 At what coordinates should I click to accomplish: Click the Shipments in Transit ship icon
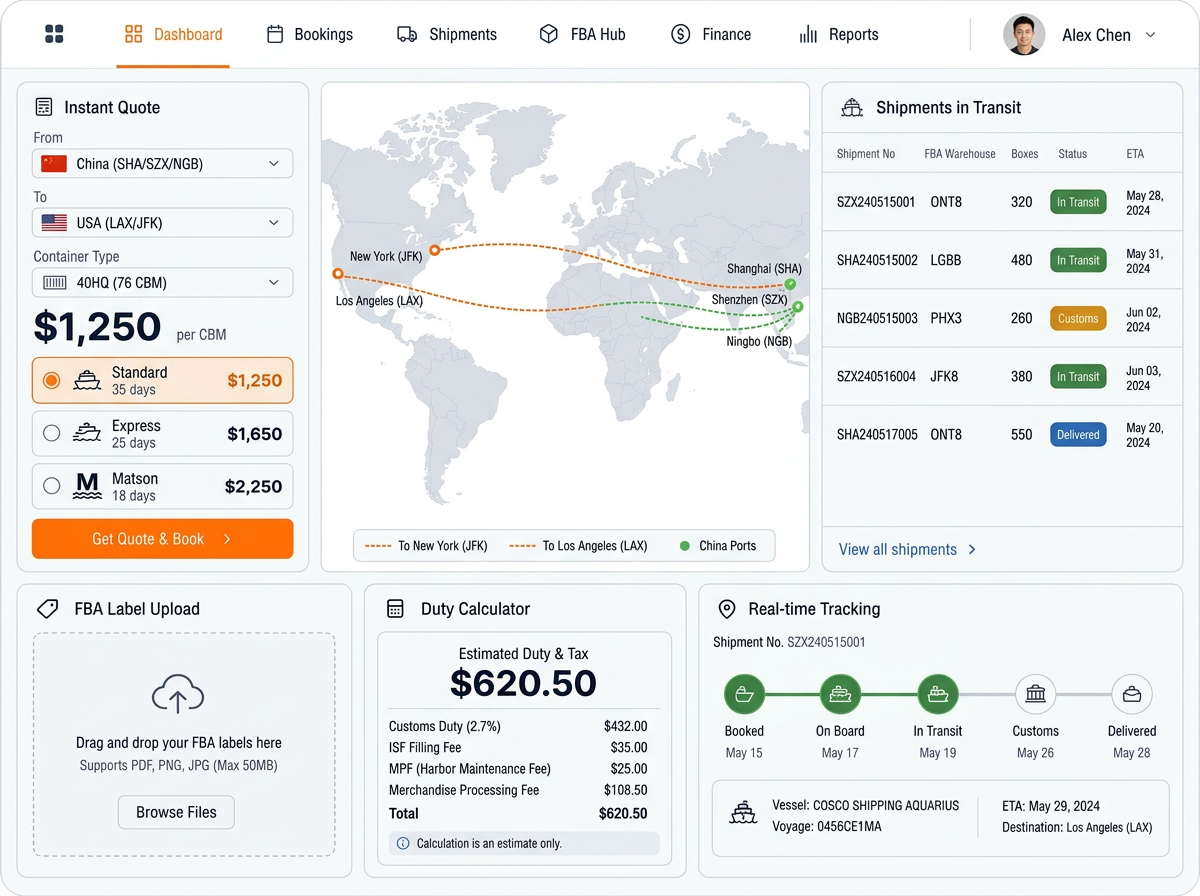[x=852, y=107]
